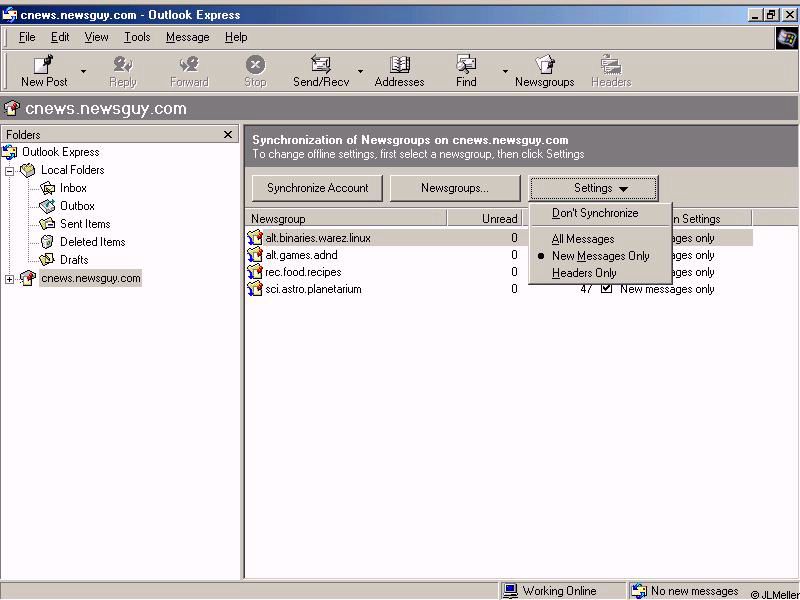Close the Folders pane
The image size is (800, 600).
pyautogui.click(x=228, y=134)
